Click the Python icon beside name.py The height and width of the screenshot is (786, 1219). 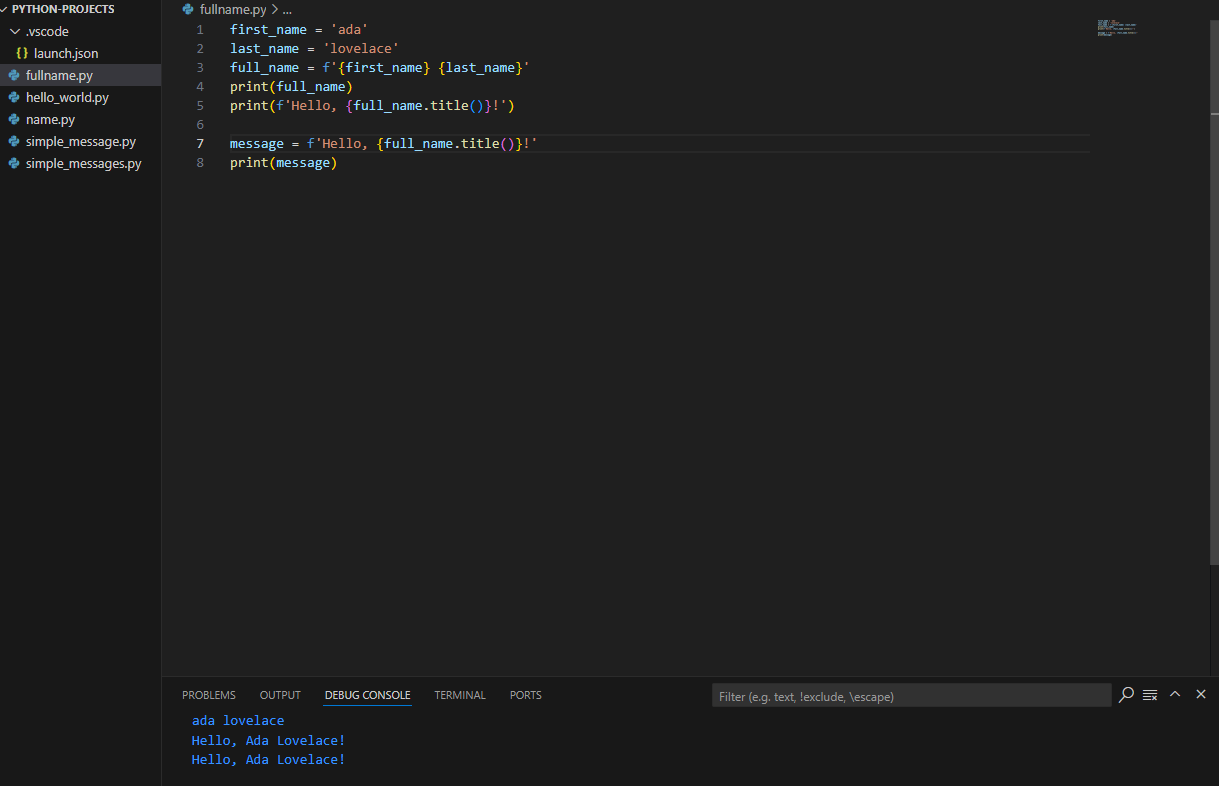pos(14,119)
